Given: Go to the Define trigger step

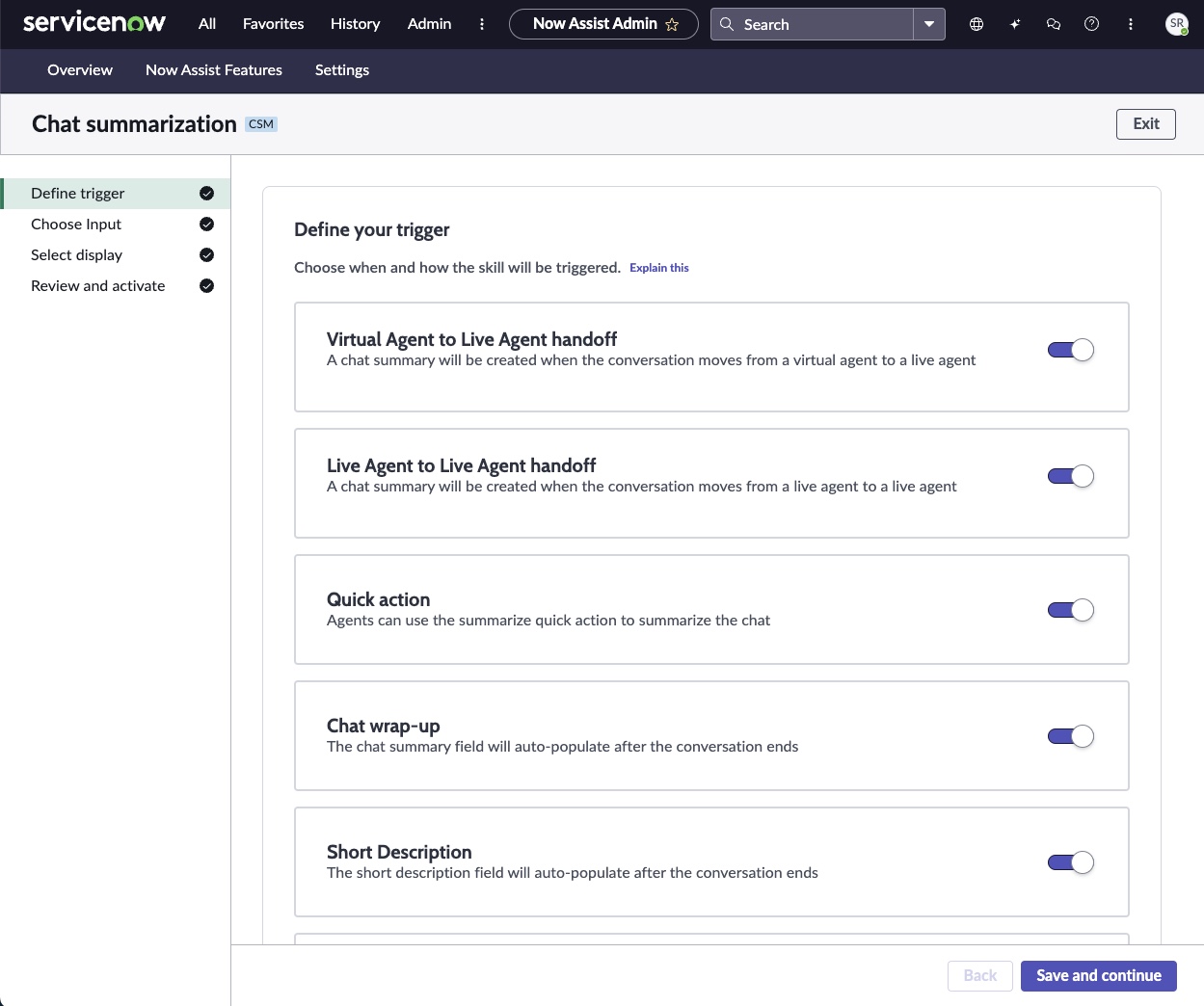Looking at the screenshot, I should 116,194.
